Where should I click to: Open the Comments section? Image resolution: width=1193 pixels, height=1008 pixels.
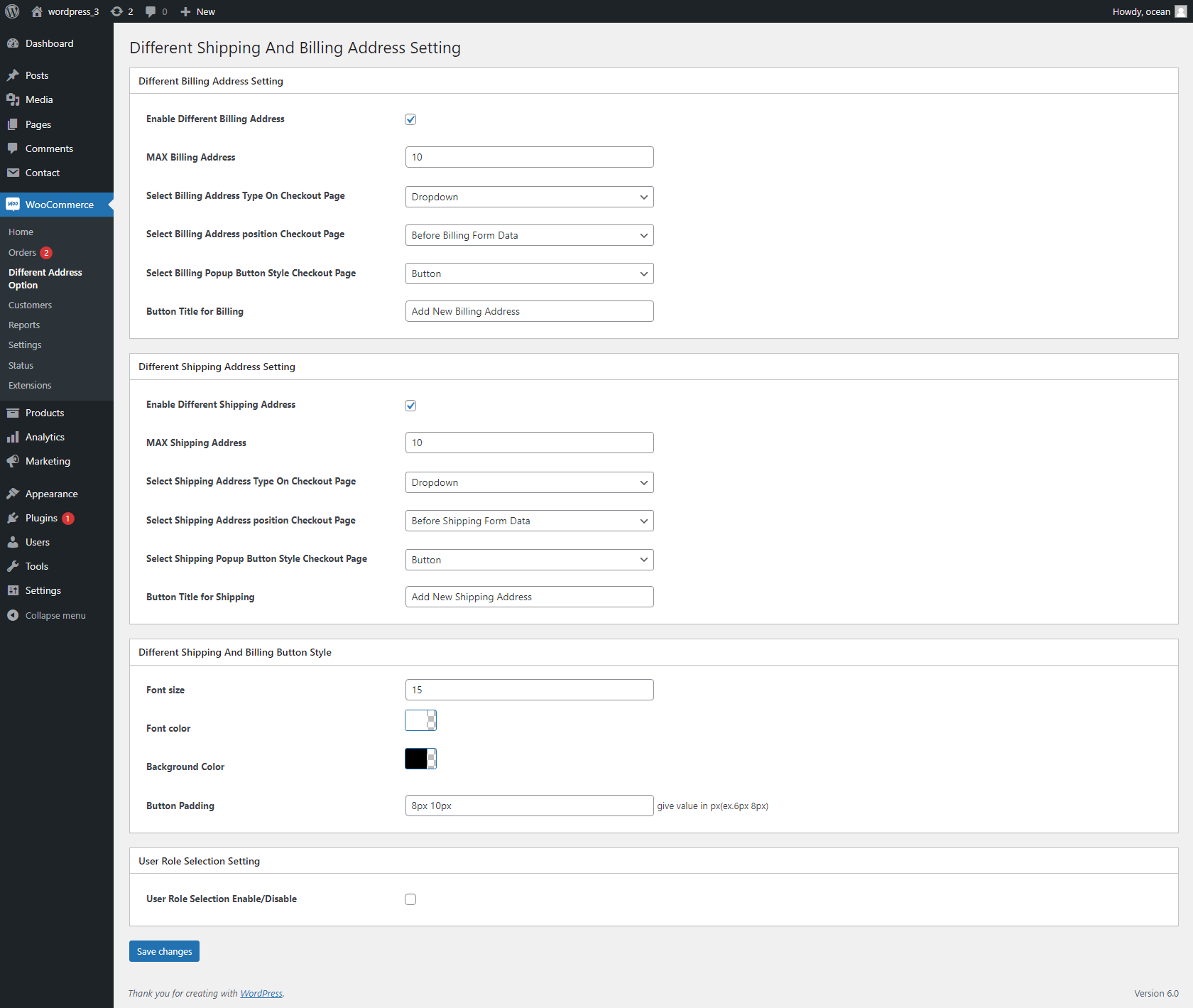point(48,148)
